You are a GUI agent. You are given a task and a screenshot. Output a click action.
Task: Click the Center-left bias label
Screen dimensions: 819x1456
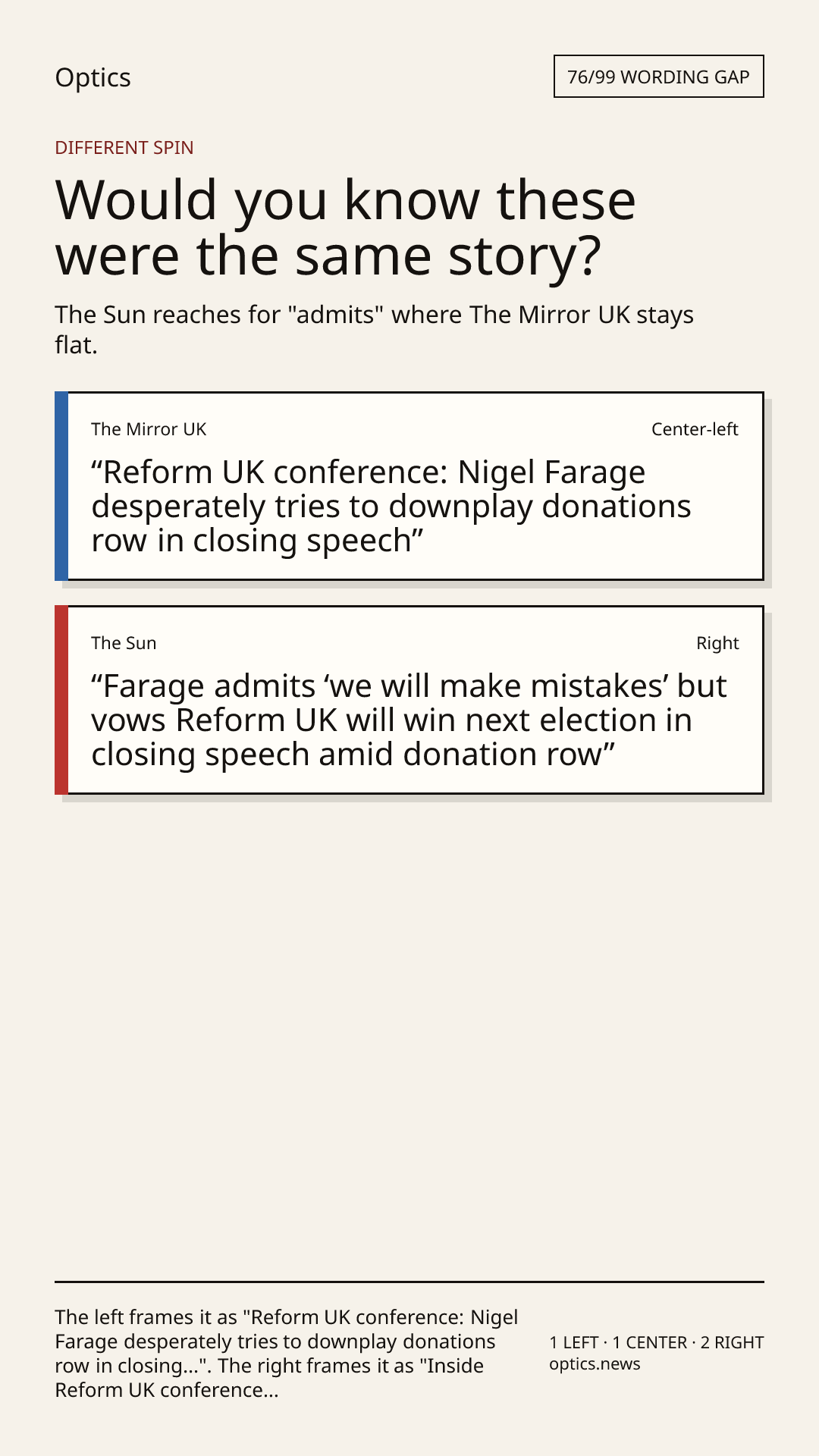[x=695, y=429]
